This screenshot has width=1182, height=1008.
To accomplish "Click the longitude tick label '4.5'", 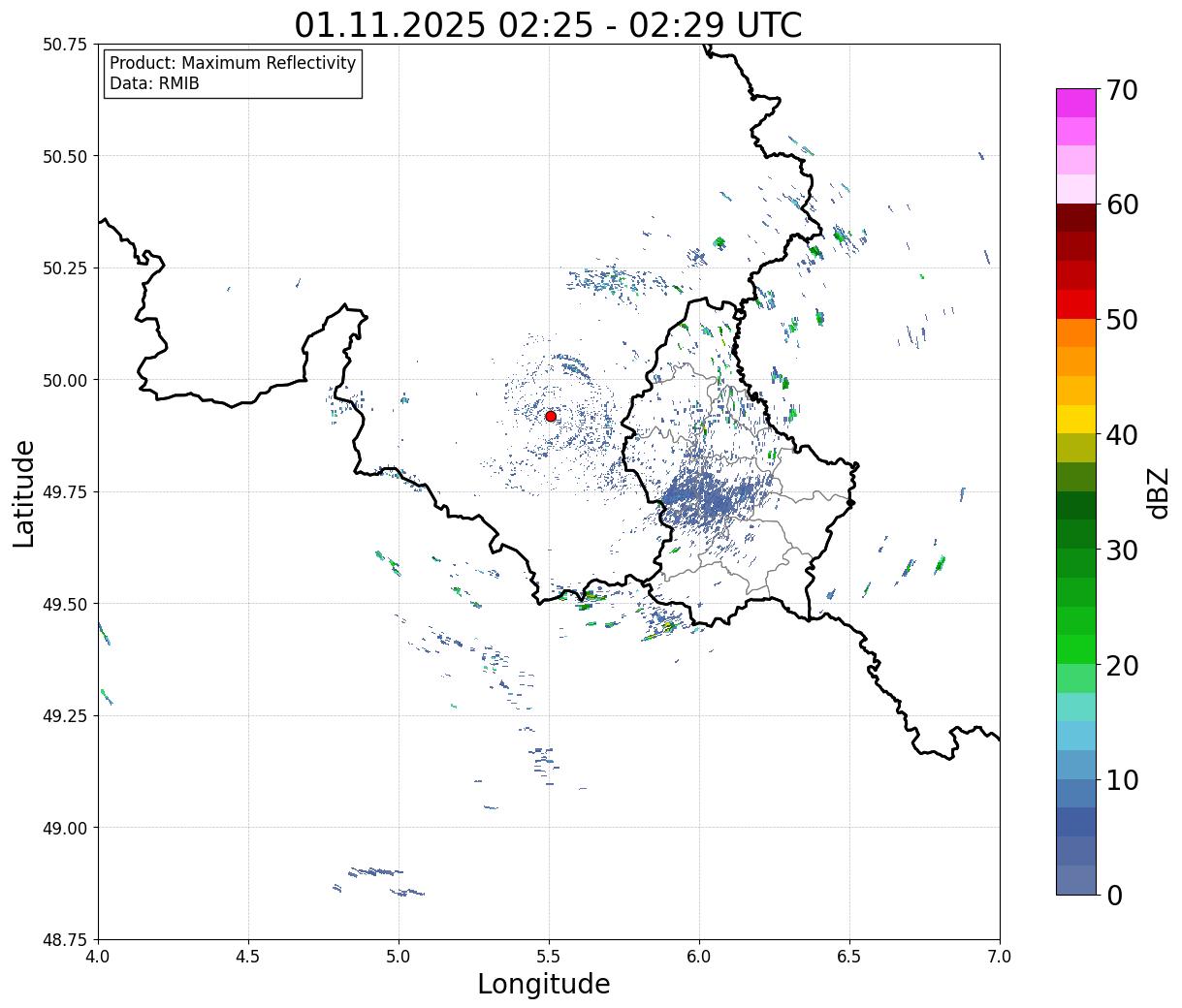I will click(x=248, y=957).
